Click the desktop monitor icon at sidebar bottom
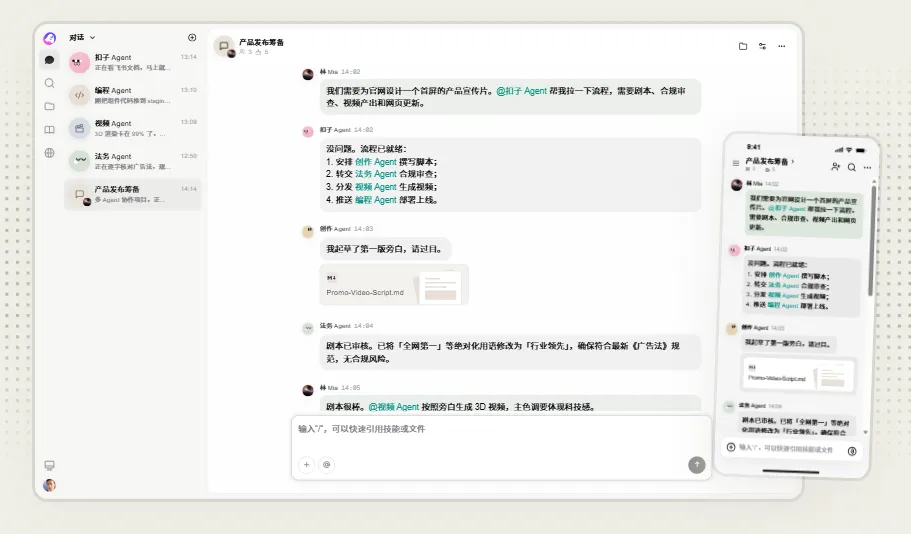 [49, 465]
